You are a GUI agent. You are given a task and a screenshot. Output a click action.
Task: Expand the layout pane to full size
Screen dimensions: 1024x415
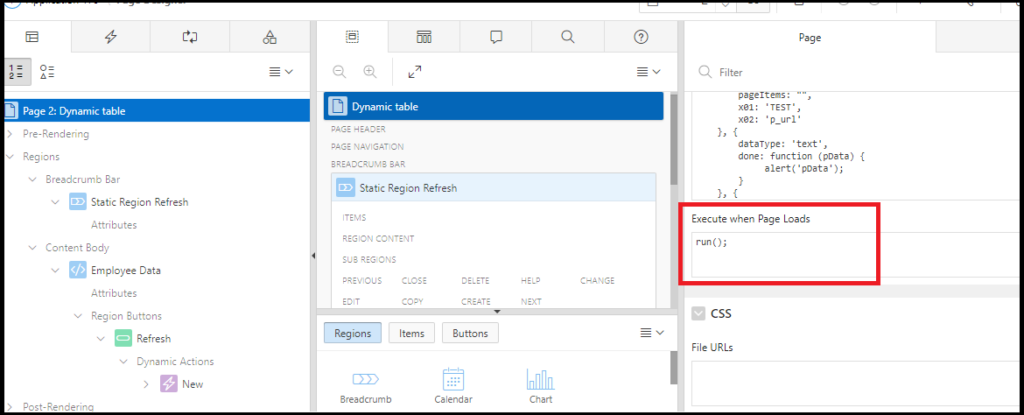(x=414, y=72)
